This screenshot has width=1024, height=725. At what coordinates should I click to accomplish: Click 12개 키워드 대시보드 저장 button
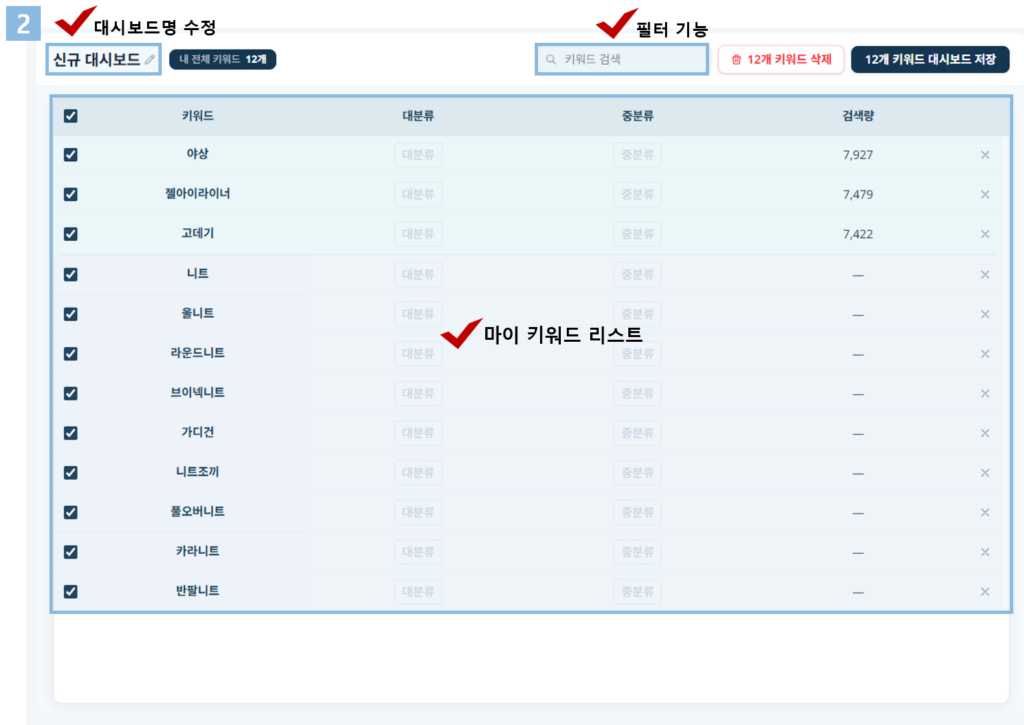[930, 60]
